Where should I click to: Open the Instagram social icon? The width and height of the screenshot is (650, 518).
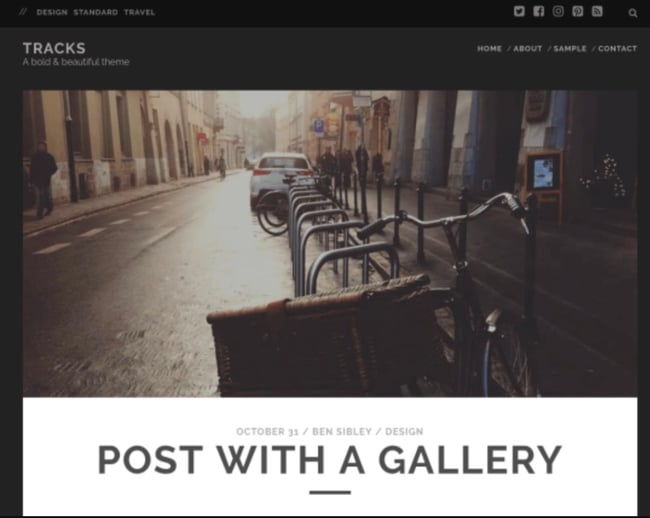[558, 12]
